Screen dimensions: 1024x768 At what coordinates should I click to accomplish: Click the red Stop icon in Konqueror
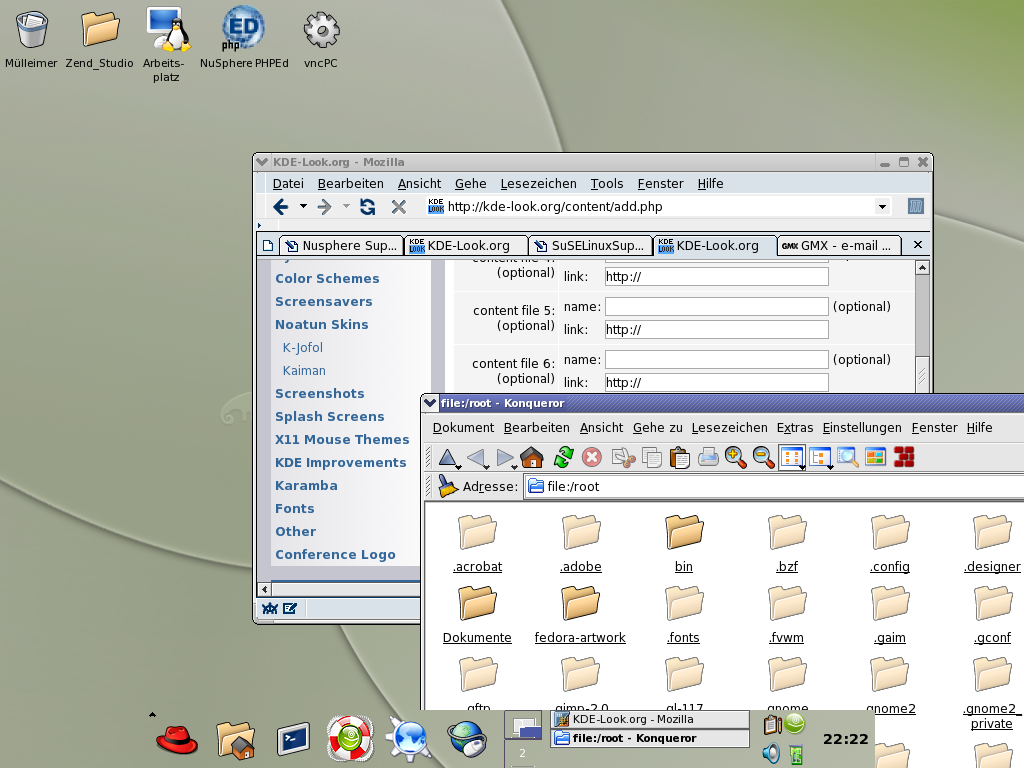point(592,457)
